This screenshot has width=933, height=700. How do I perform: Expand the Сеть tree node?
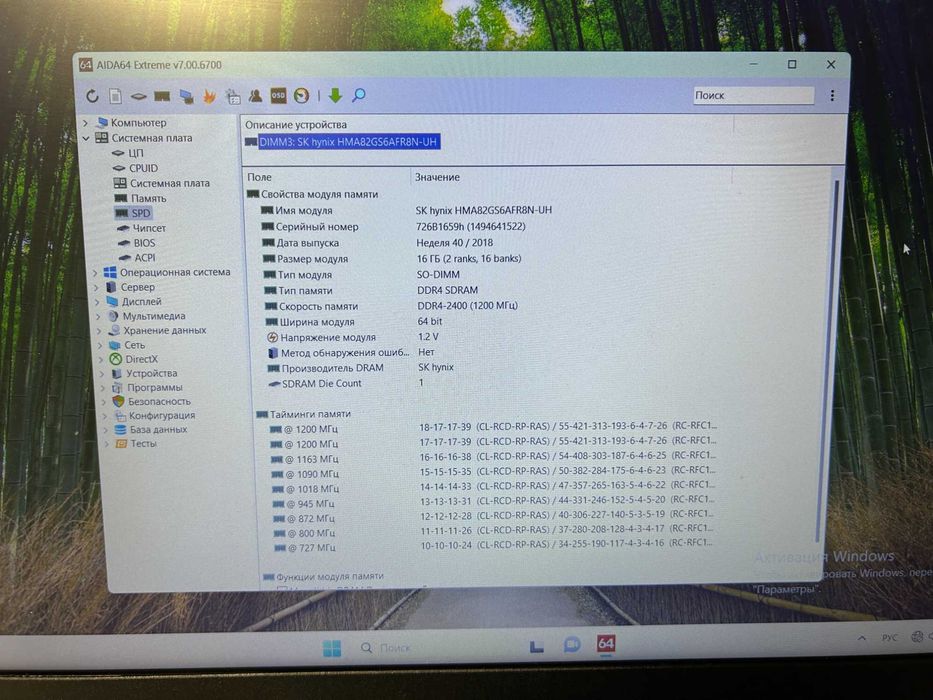101,345
